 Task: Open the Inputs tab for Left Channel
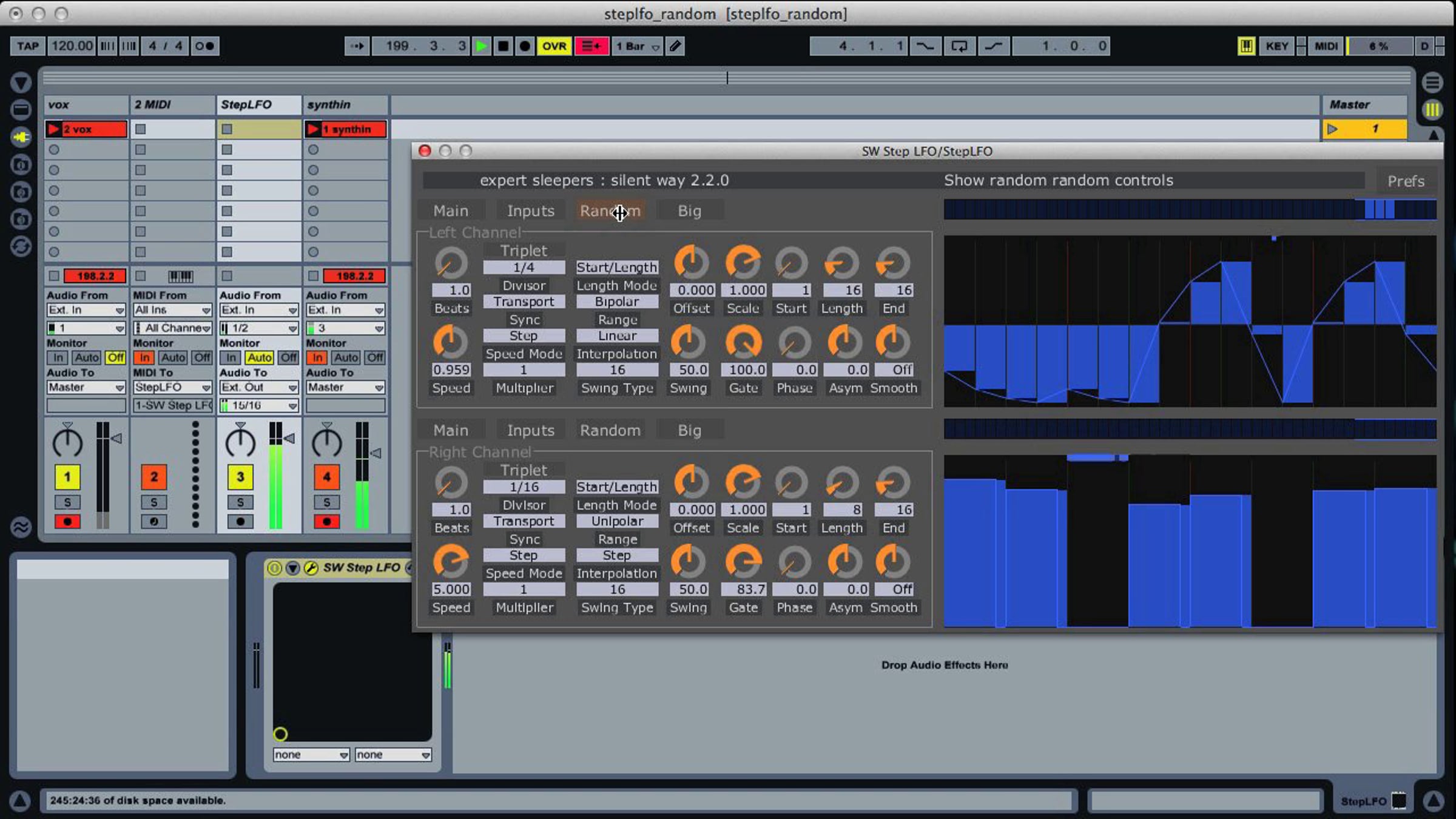tap(531, 211)
